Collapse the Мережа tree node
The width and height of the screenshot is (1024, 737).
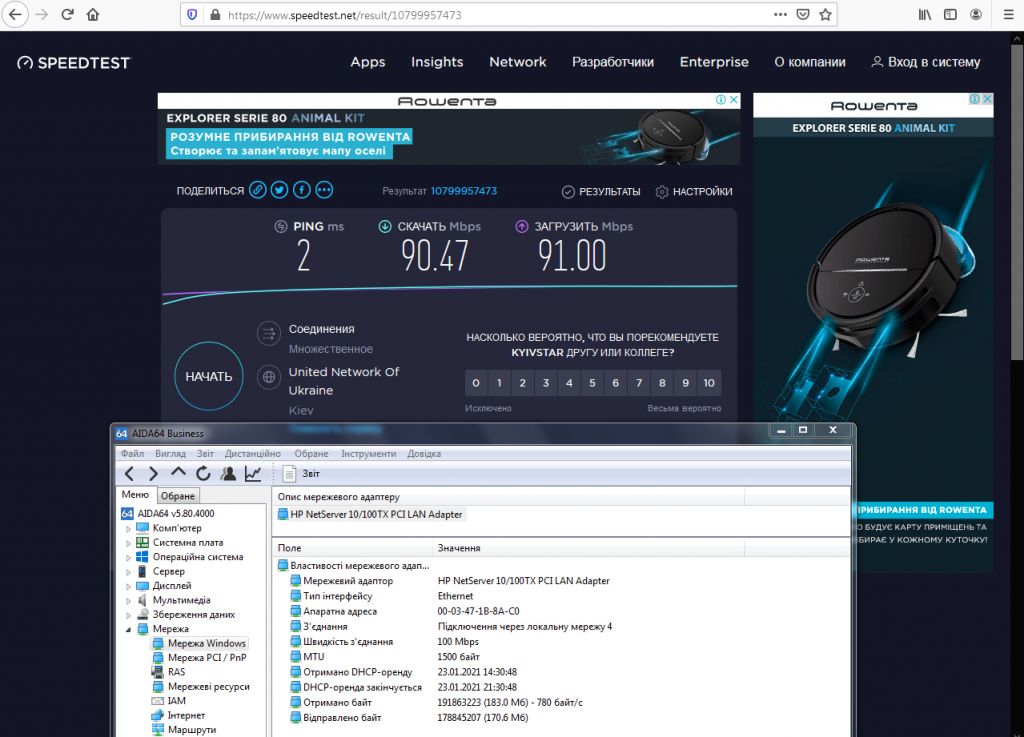pyautogui.click(x=129, y=629)
